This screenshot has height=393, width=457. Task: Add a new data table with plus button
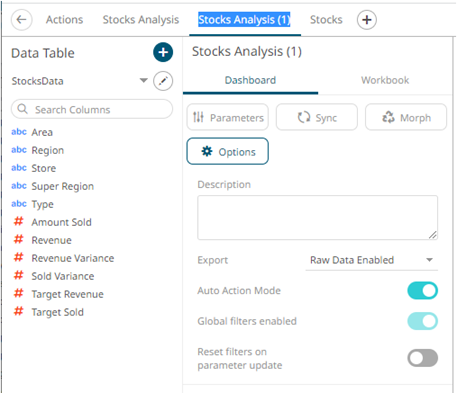coord(163,52)
